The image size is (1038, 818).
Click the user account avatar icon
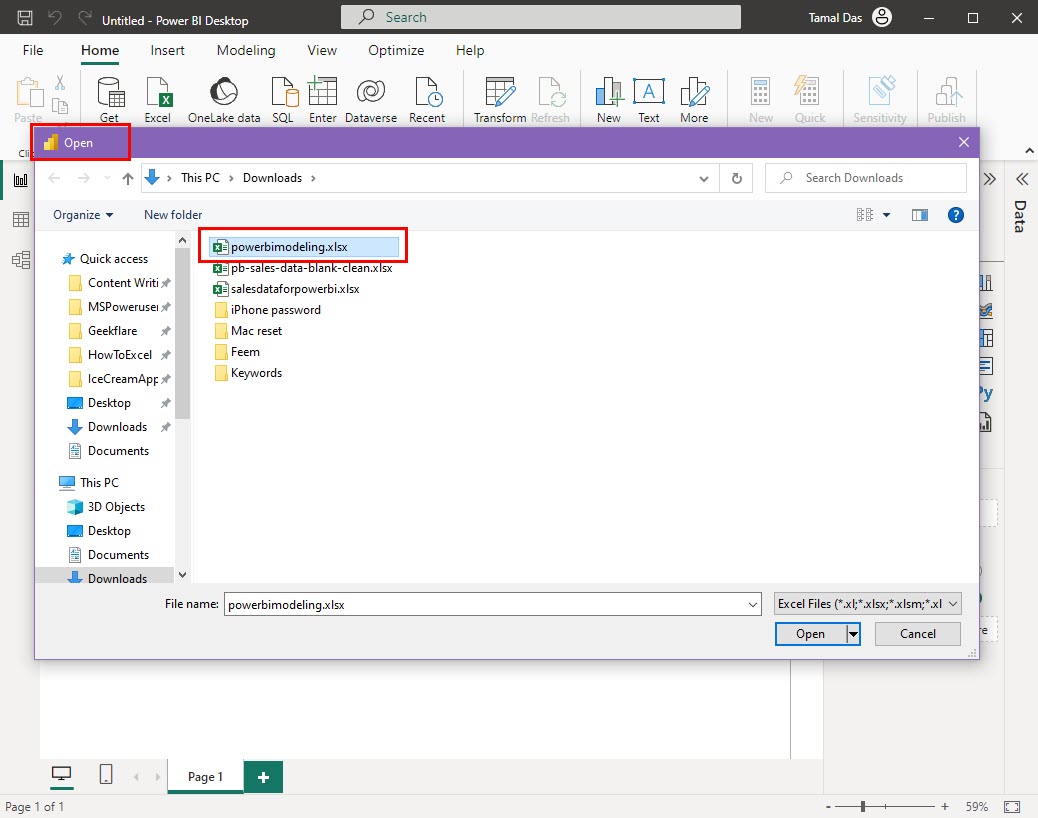point(882,17)
